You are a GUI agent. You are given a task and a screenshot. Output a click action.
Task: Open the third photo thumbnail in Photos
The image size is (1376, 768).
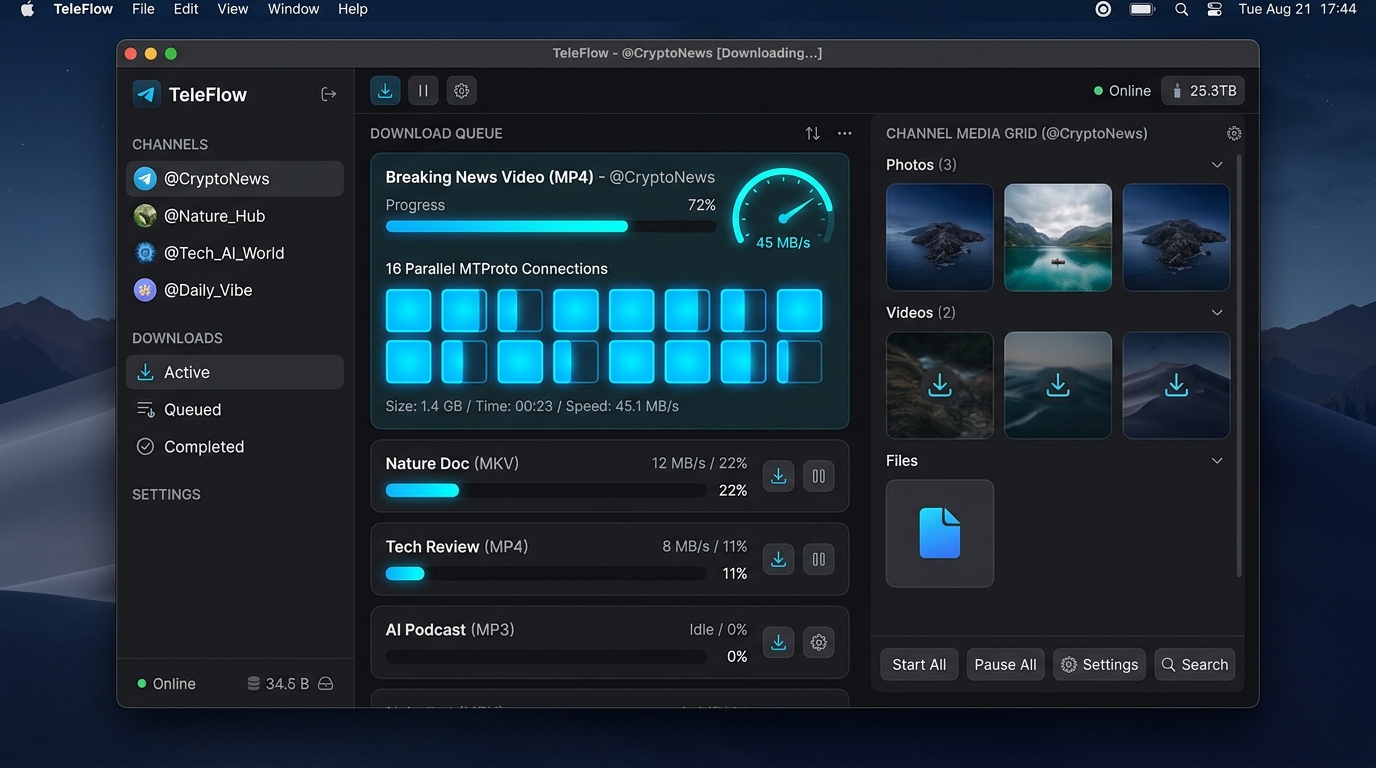(1176, 238)
